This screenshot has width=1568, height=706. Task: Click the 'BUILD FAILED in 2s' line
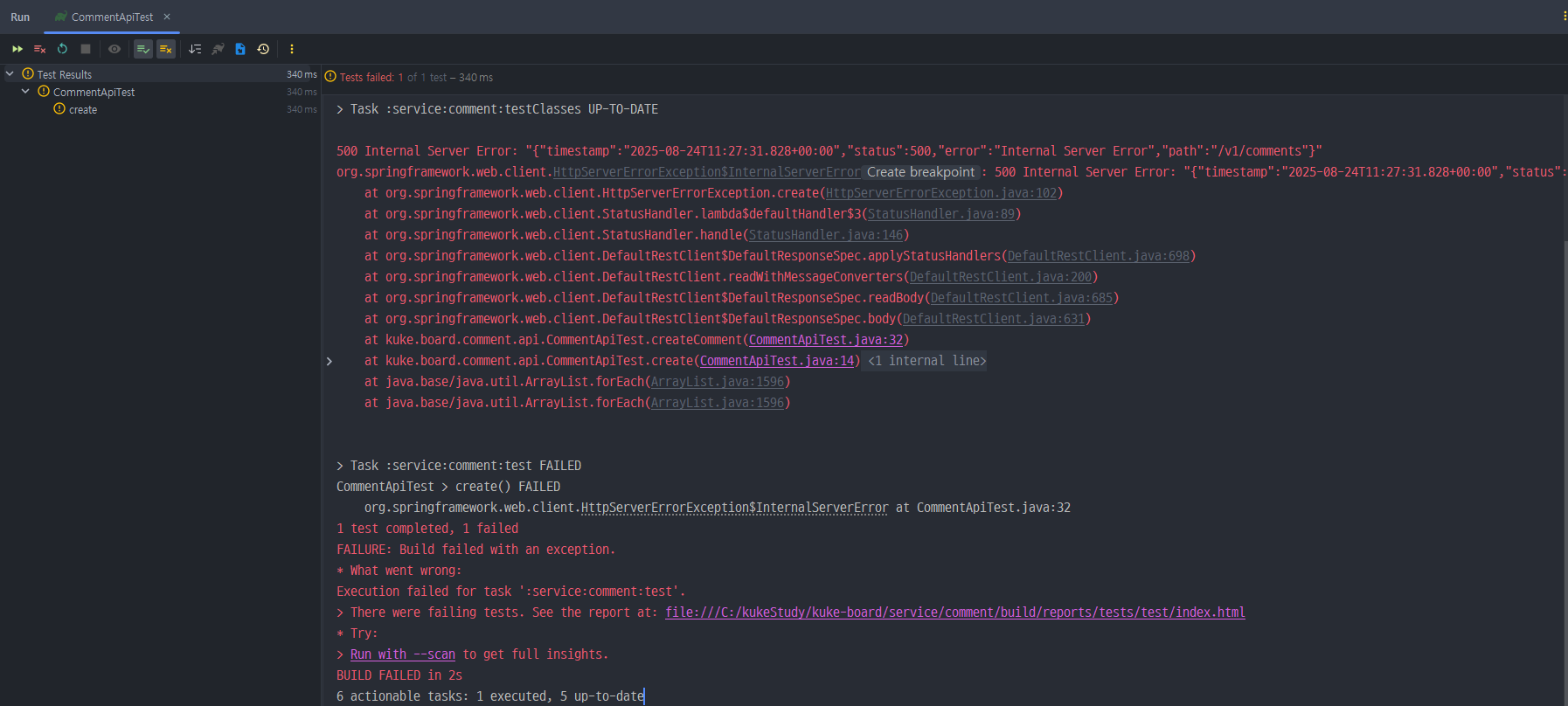click(x=399, y=675)
